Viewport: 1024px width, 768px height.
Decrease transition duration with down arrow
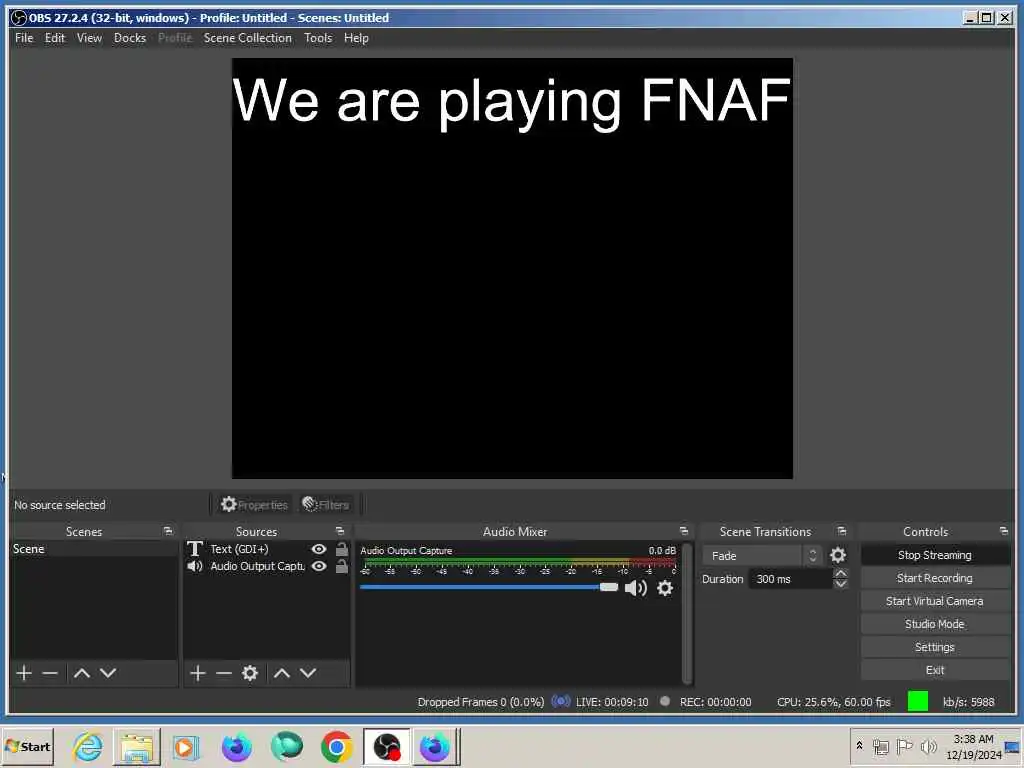point(841,584)
